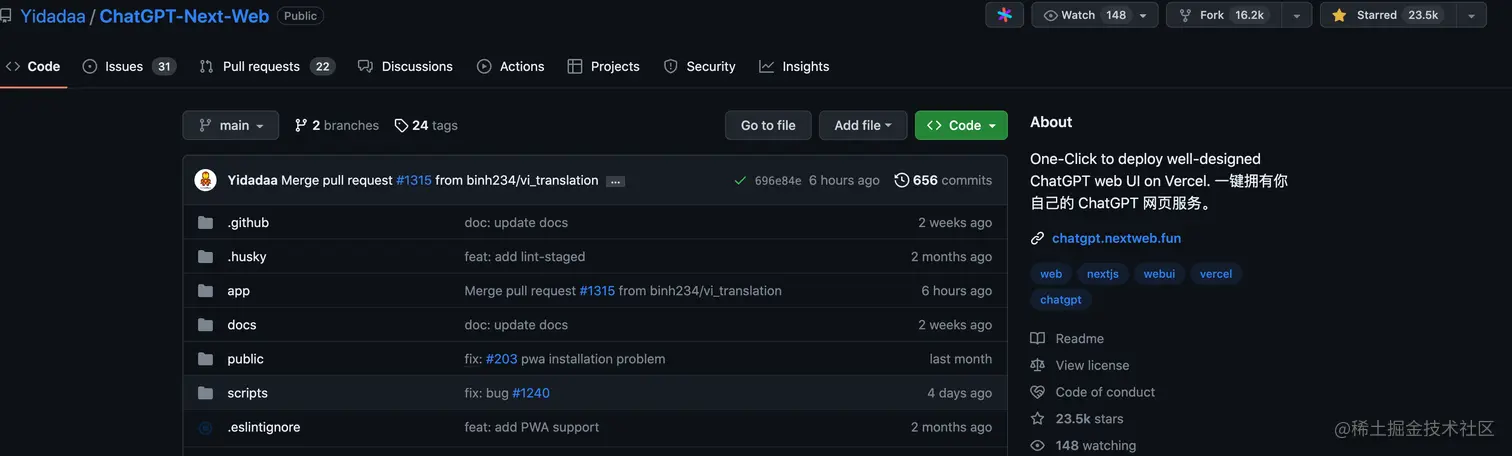Click the Yidadaa avatar in commit row
The height and width of the screenshot is (456, 1512).
[x=205, y=180]
